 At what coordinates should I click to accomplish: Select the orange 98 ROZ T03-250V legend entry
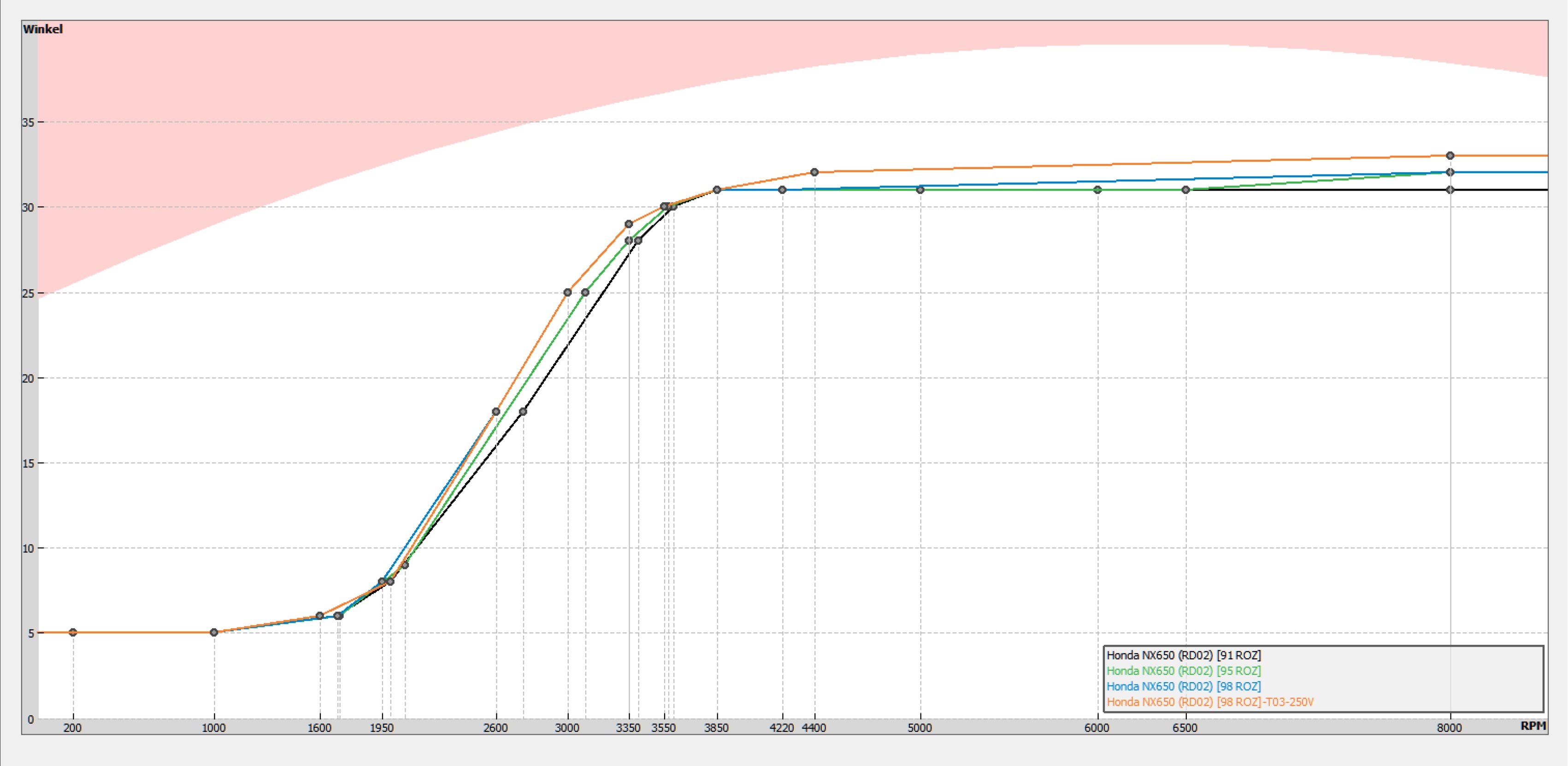click(x=1209, y=702)
